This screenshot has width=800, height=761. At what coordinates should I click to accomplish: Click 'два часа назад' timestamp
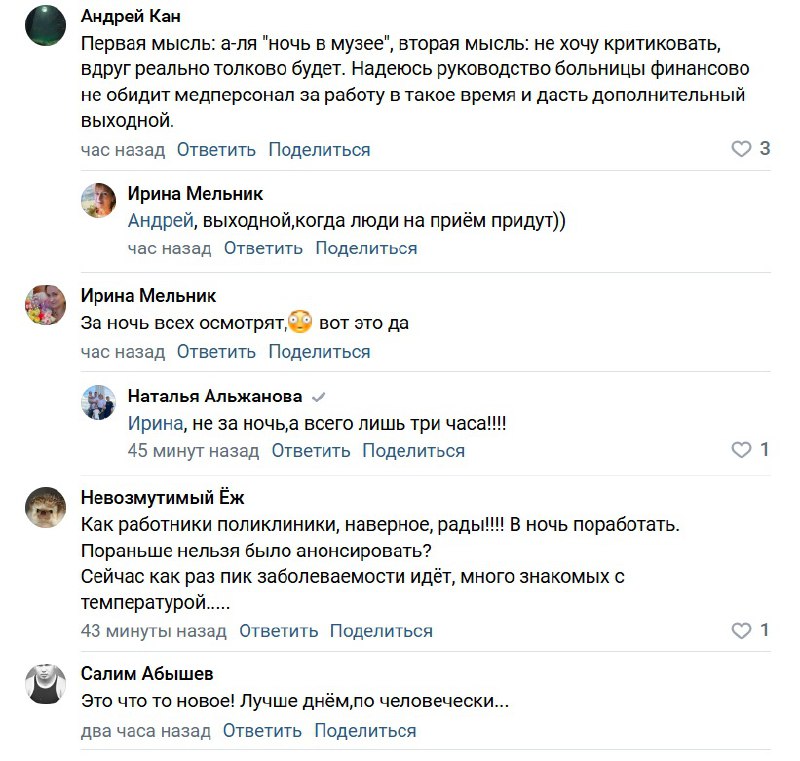click(146, 731)
